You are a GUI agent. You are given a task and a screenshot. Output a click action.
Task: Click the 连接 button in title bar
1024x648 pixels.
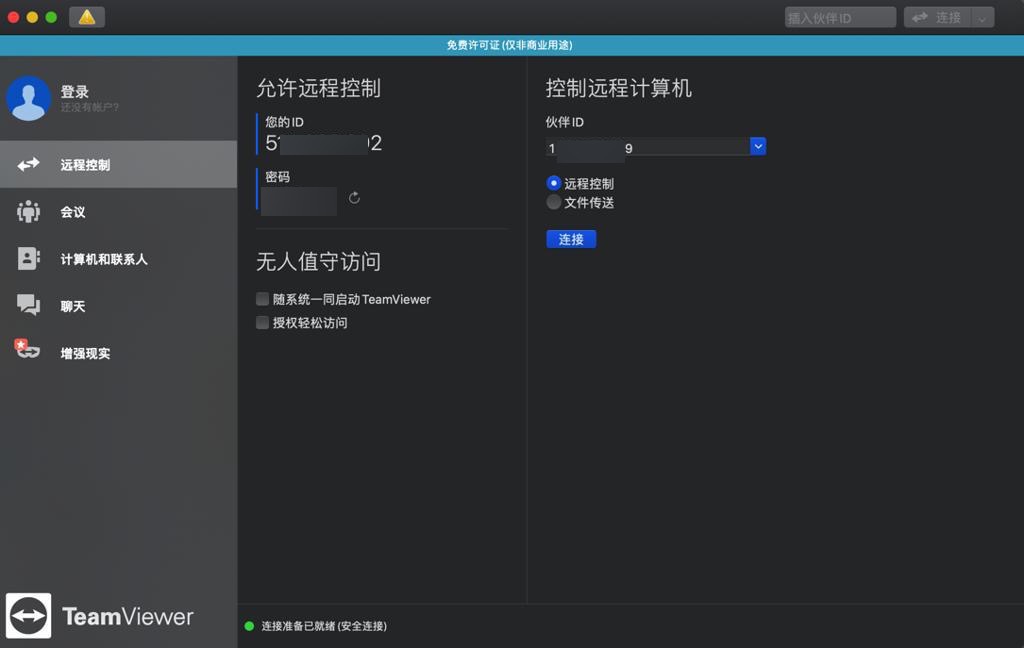[937, 18]
